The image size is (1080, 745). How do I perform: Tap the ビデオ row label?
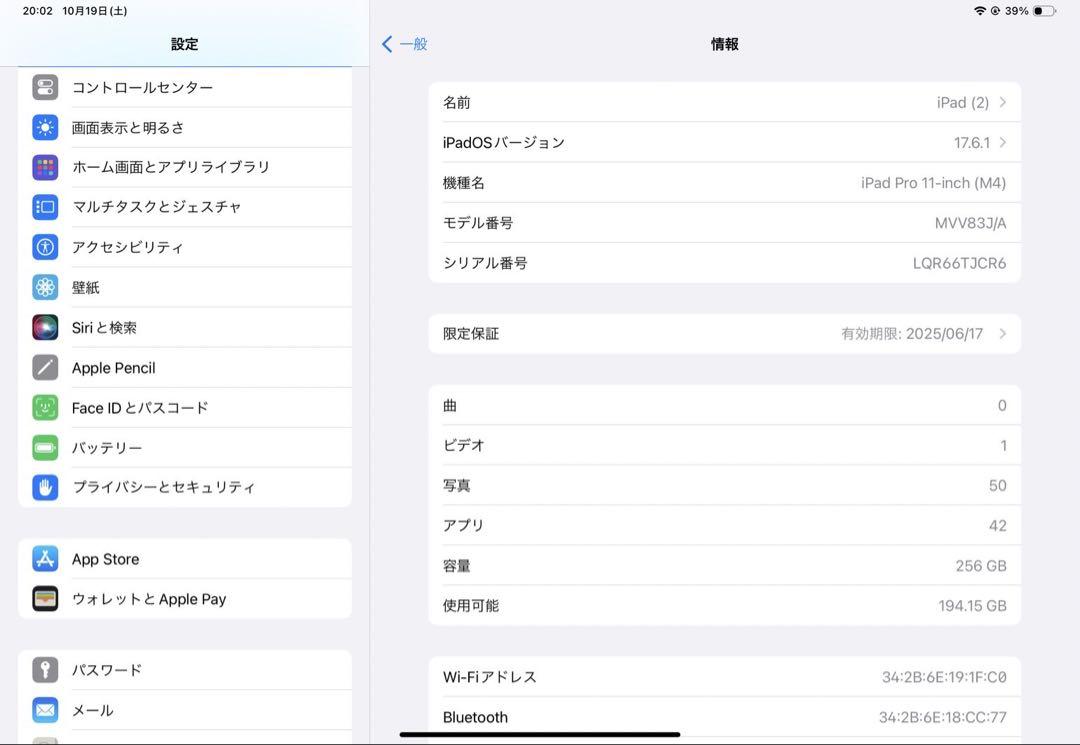pos(464,445)
